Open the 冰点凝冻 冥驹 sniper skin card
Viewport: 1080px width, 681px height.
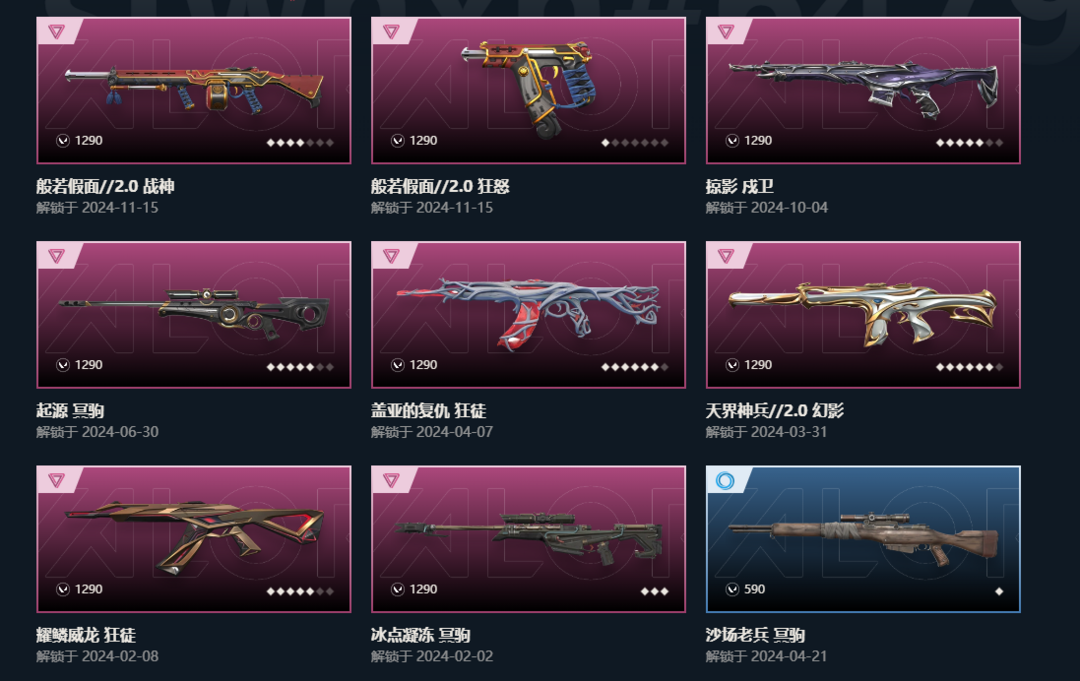point(528,539)
